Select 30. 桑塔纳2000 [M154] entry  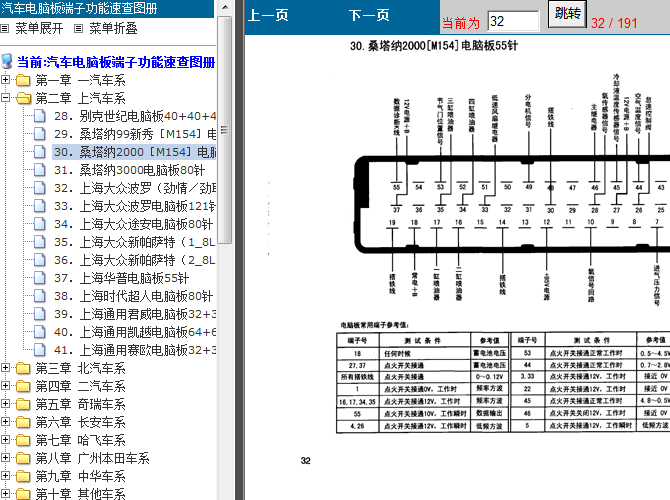135,152
